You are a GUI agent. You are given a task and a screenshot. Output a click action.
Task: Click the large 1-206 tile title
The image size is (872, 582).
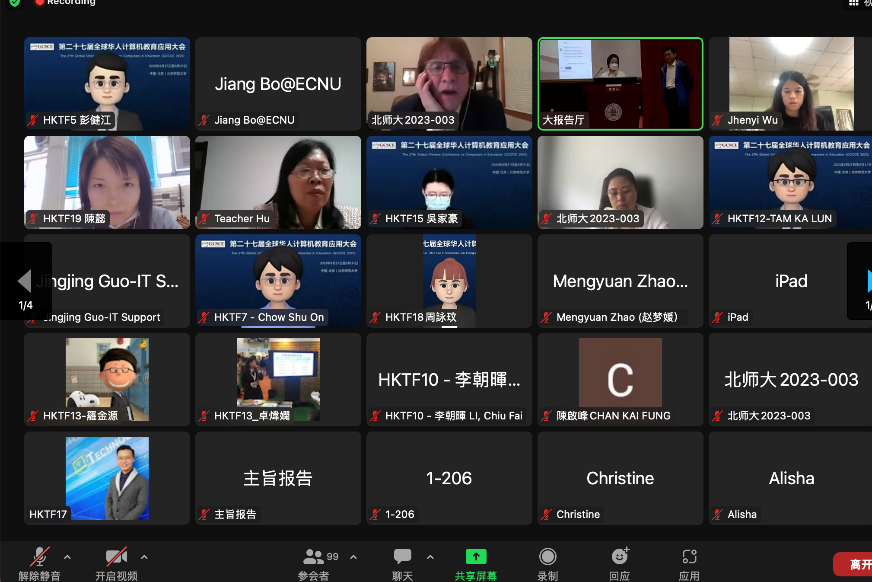tap(449, 478)
